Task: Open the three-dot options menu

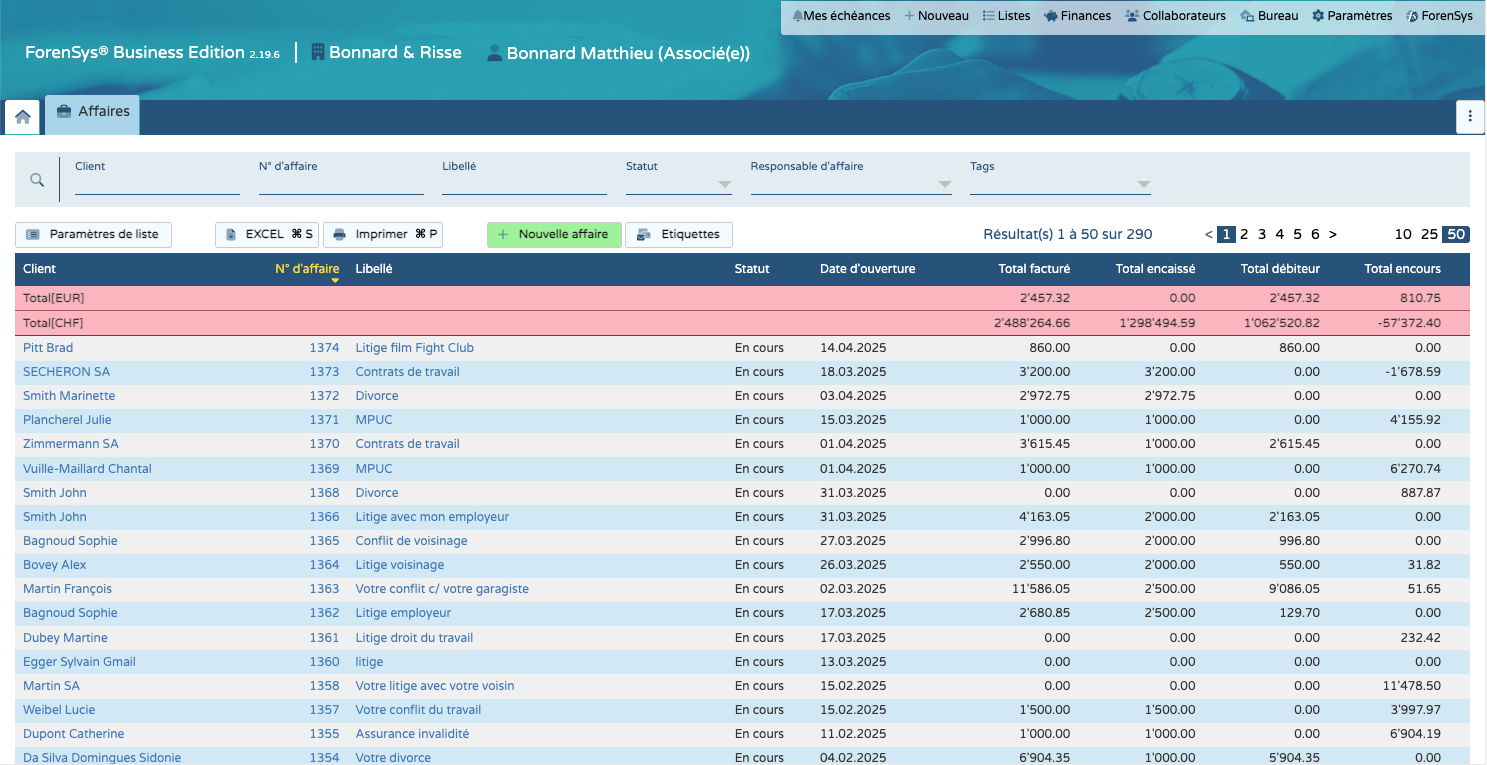Action: click(1469, 117)
